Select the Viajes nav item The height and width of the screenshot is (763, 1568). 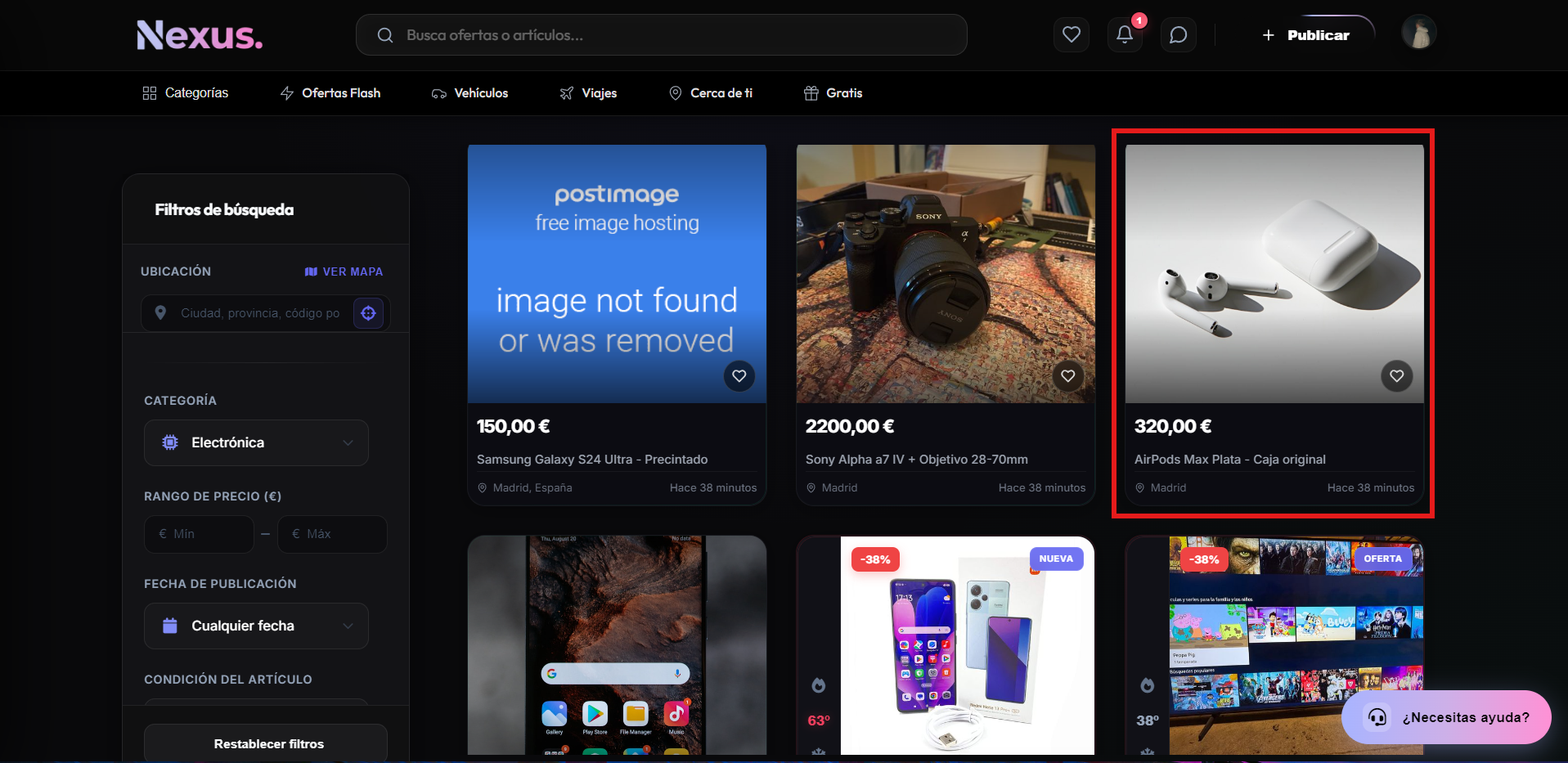click(x=588, y=93)
